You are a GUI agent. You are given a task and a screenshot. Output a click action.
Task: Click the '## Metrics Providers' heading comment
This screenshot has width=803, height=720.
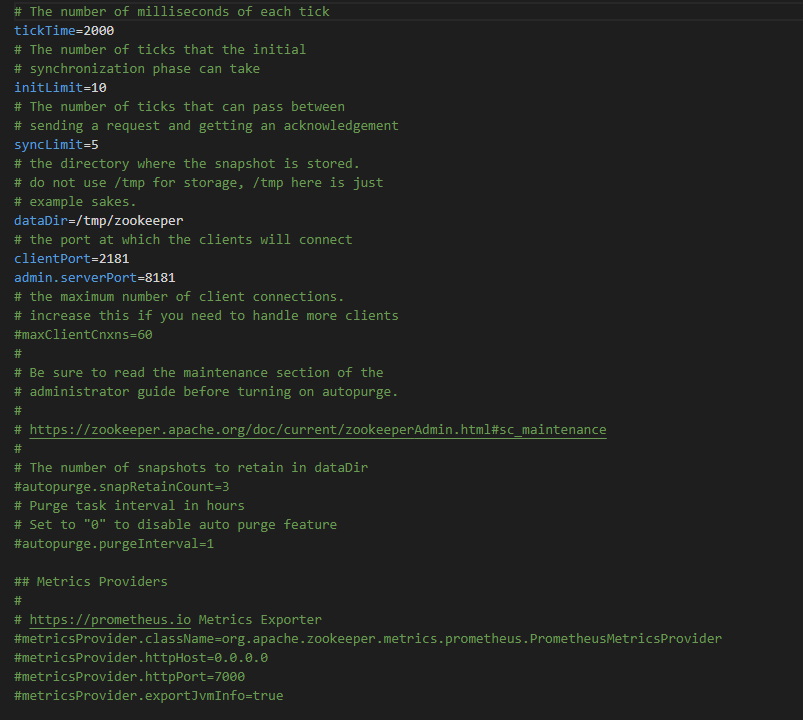(x=91, y=581)
